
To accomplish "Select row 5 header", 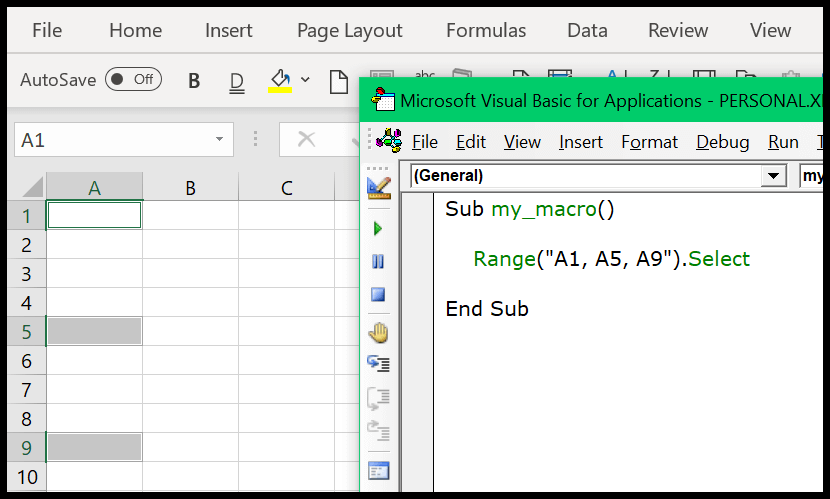I will [26, 331].
